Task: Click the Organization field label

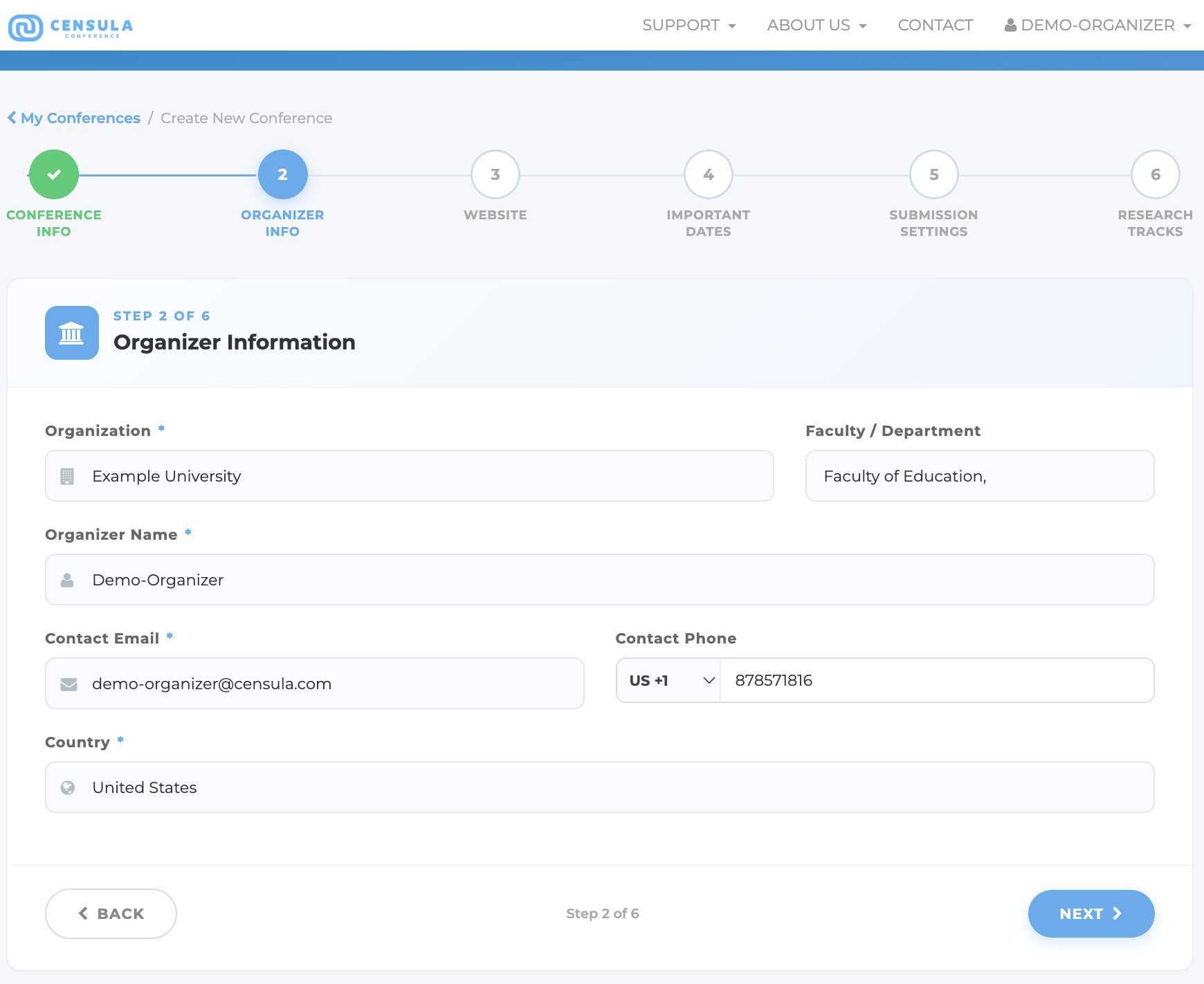Action: coord(98,430)
